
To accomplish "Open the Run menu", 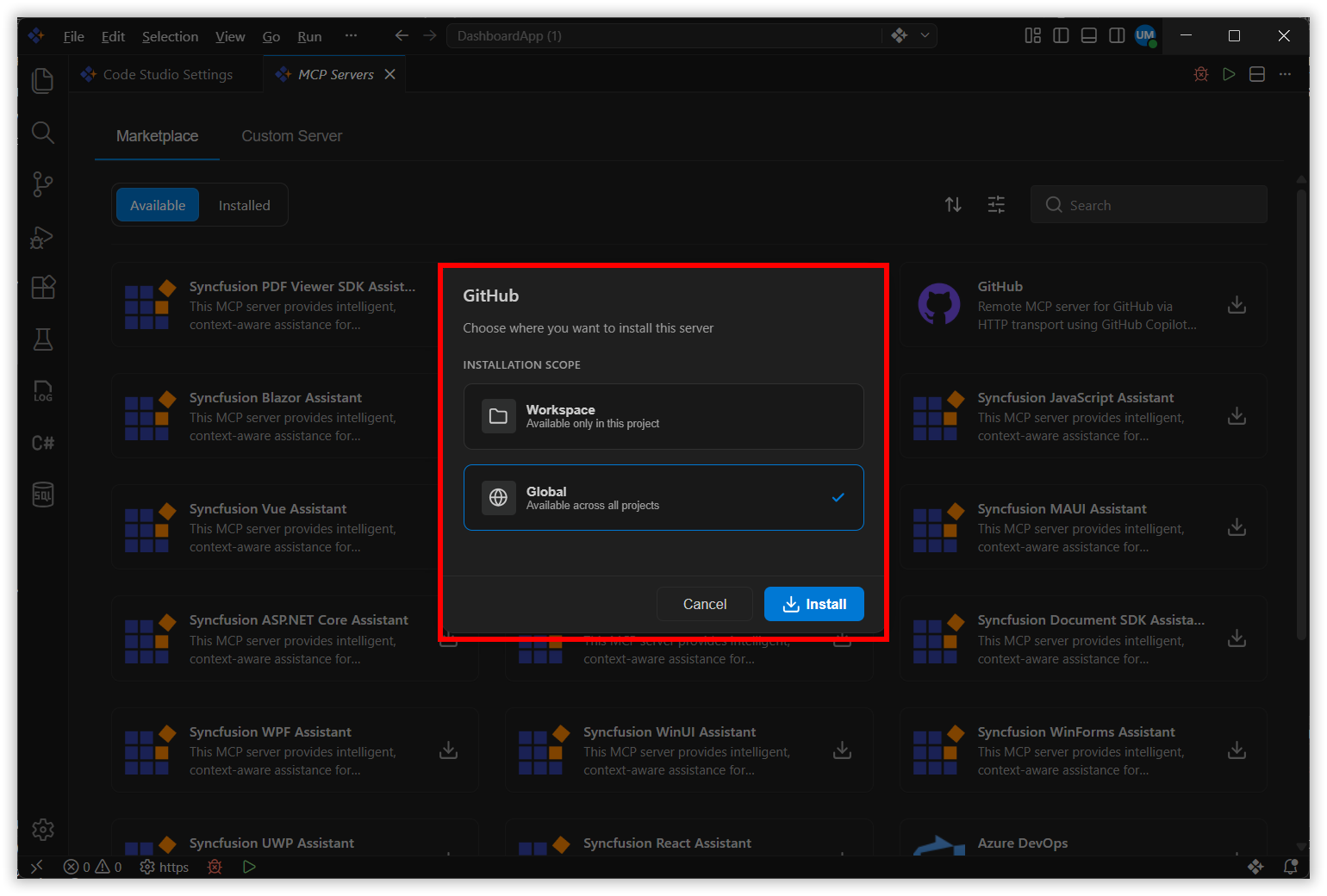I will click(x=309, y=36).
